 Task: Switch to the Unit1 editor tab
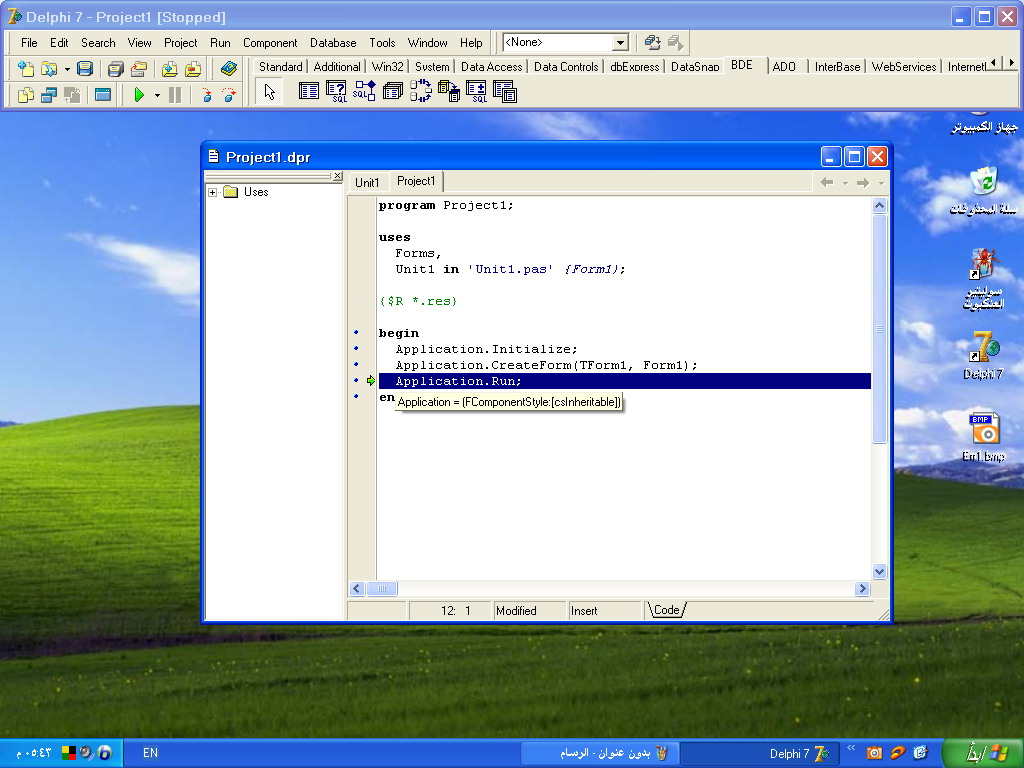tap(367, 182)
